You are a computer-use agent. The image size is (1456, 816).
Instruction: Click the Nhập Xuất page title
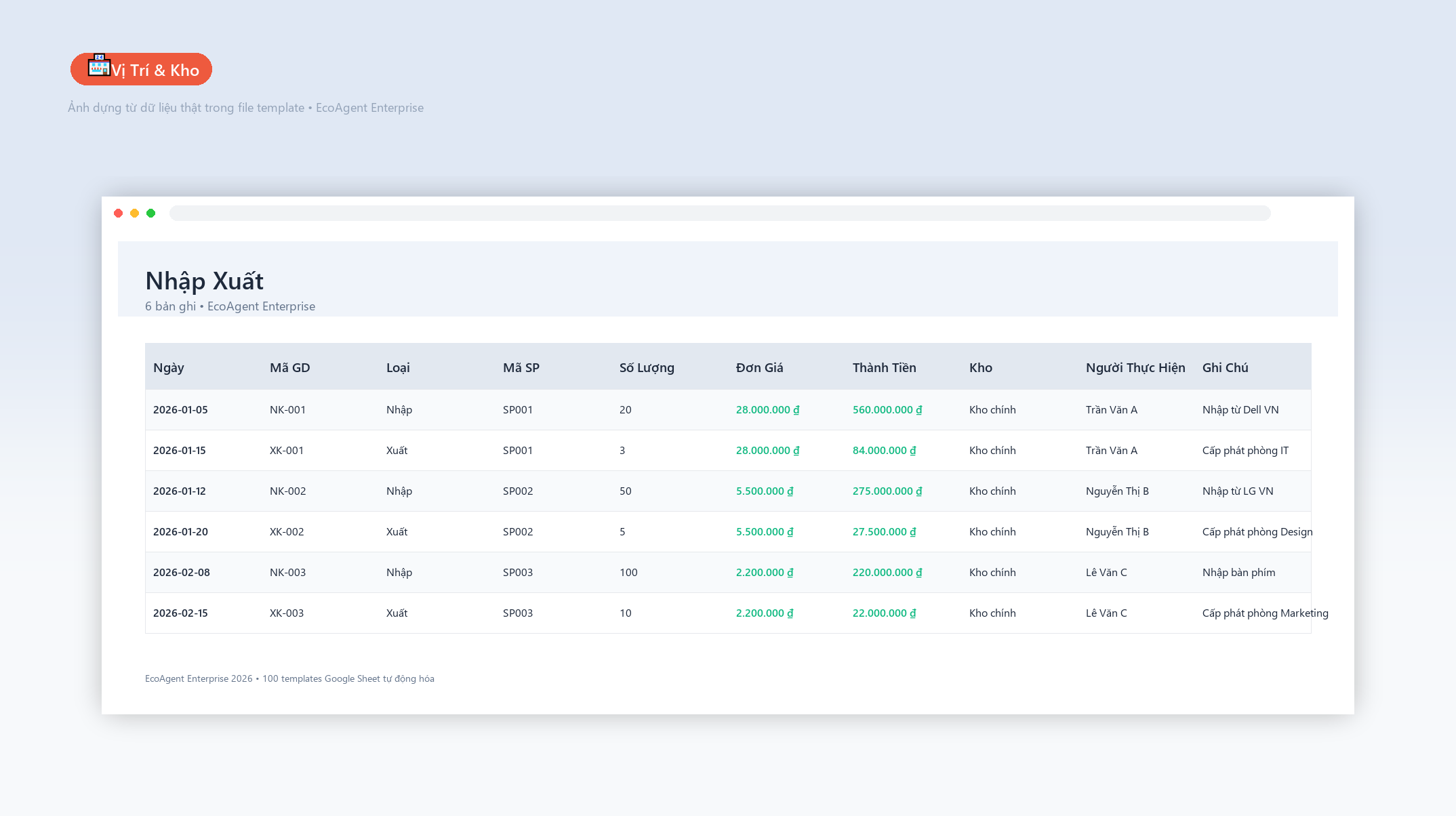pos(204,281)
